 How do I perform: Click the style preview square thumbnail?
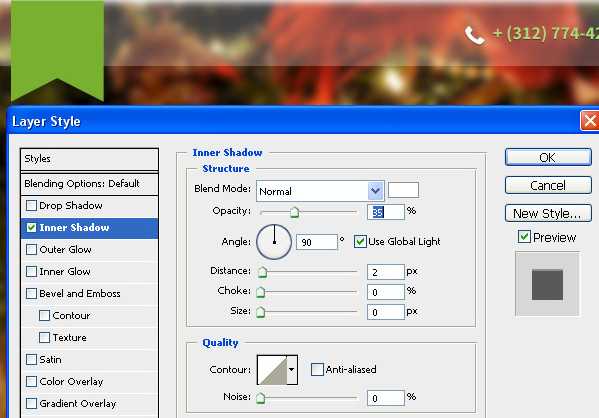(x=547, y=284)
